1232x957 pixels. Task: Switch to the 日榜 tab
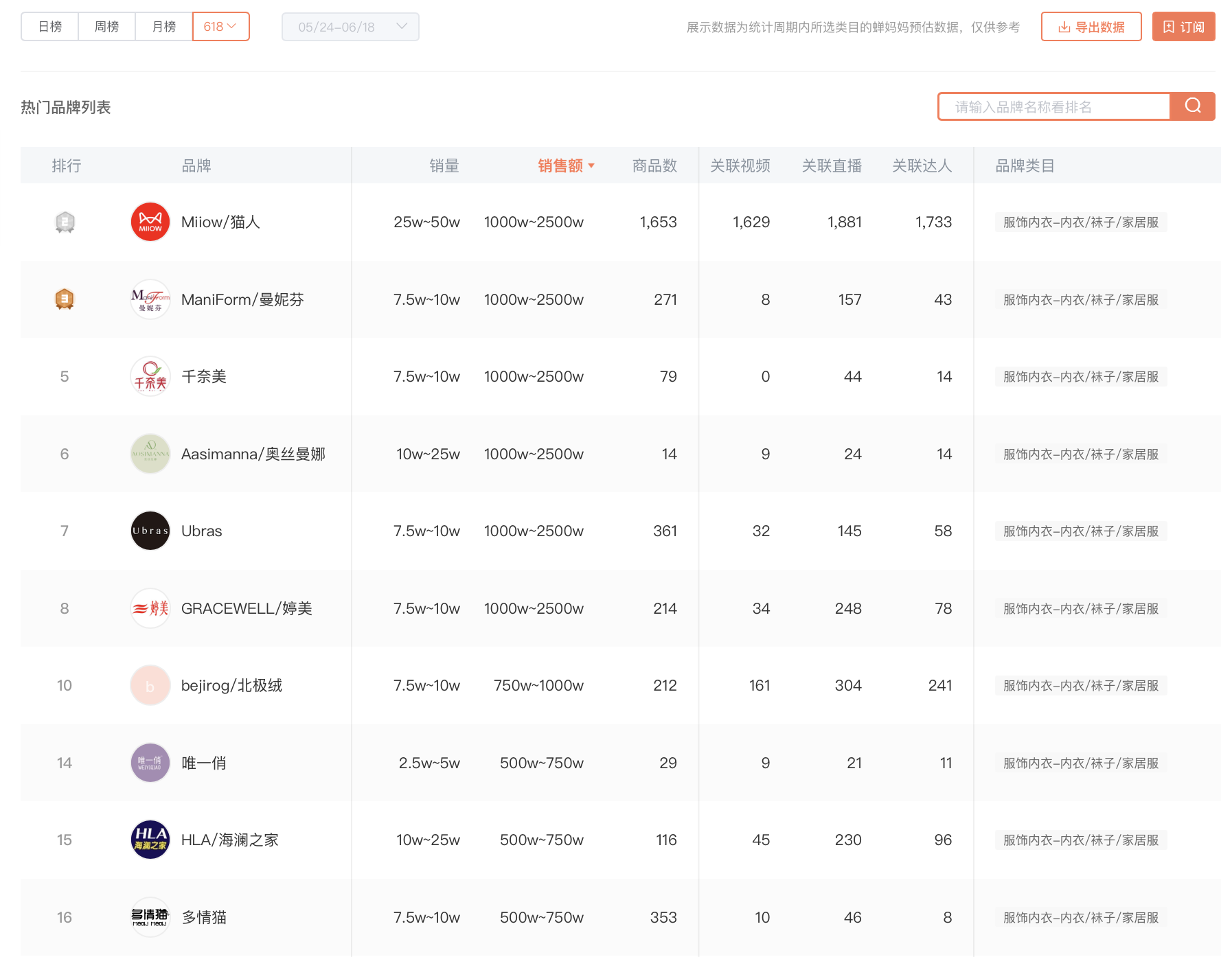coord(50,27)
